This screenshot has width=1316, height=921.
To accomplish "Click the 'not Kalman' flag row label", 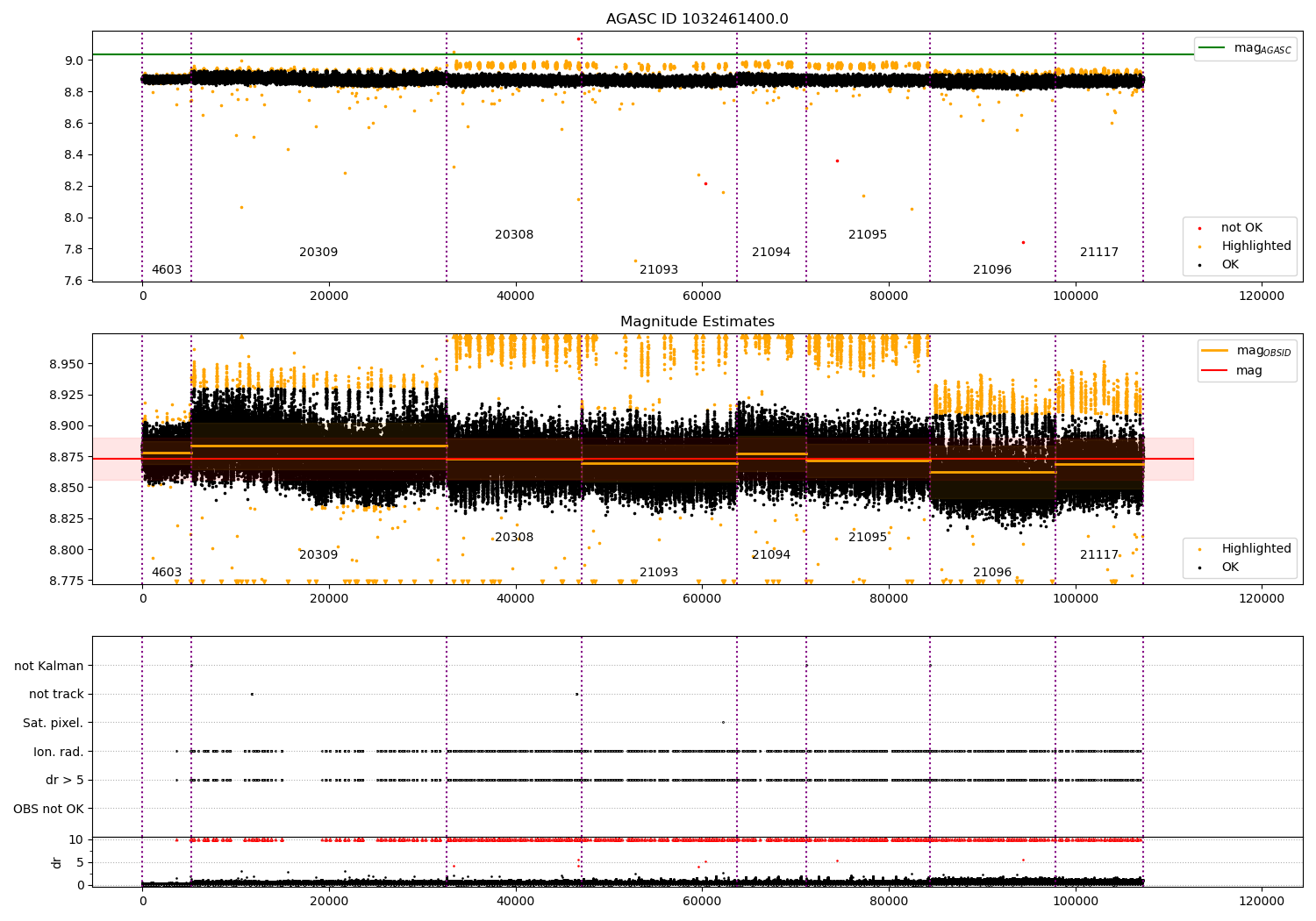I will [49, 667].
